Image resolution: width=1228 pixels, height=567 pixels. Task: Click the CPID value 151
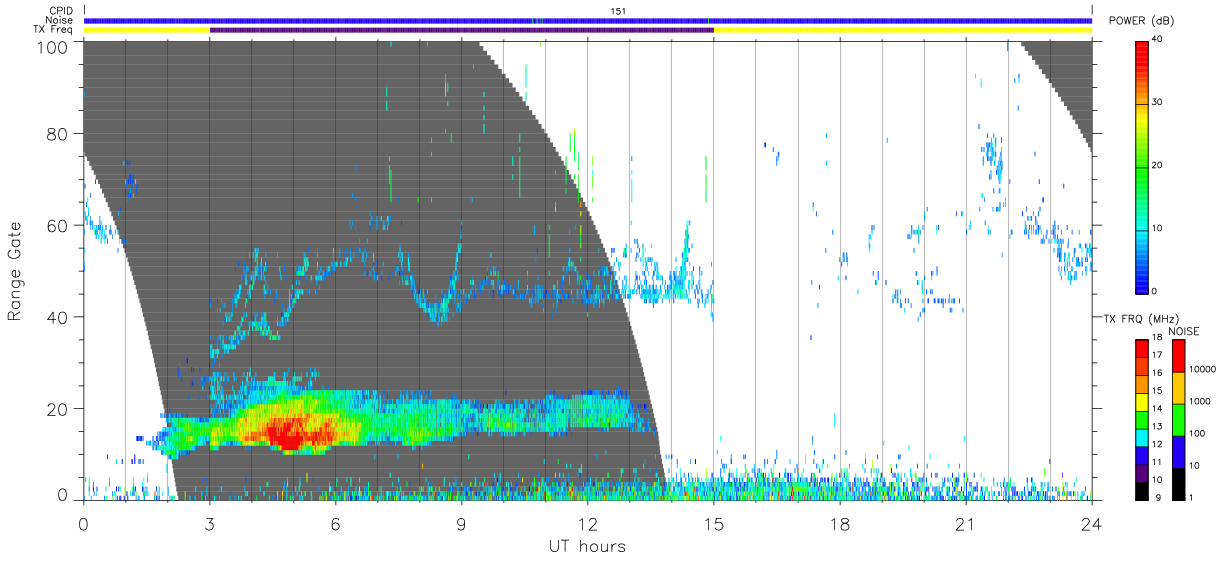click(619, 11)
